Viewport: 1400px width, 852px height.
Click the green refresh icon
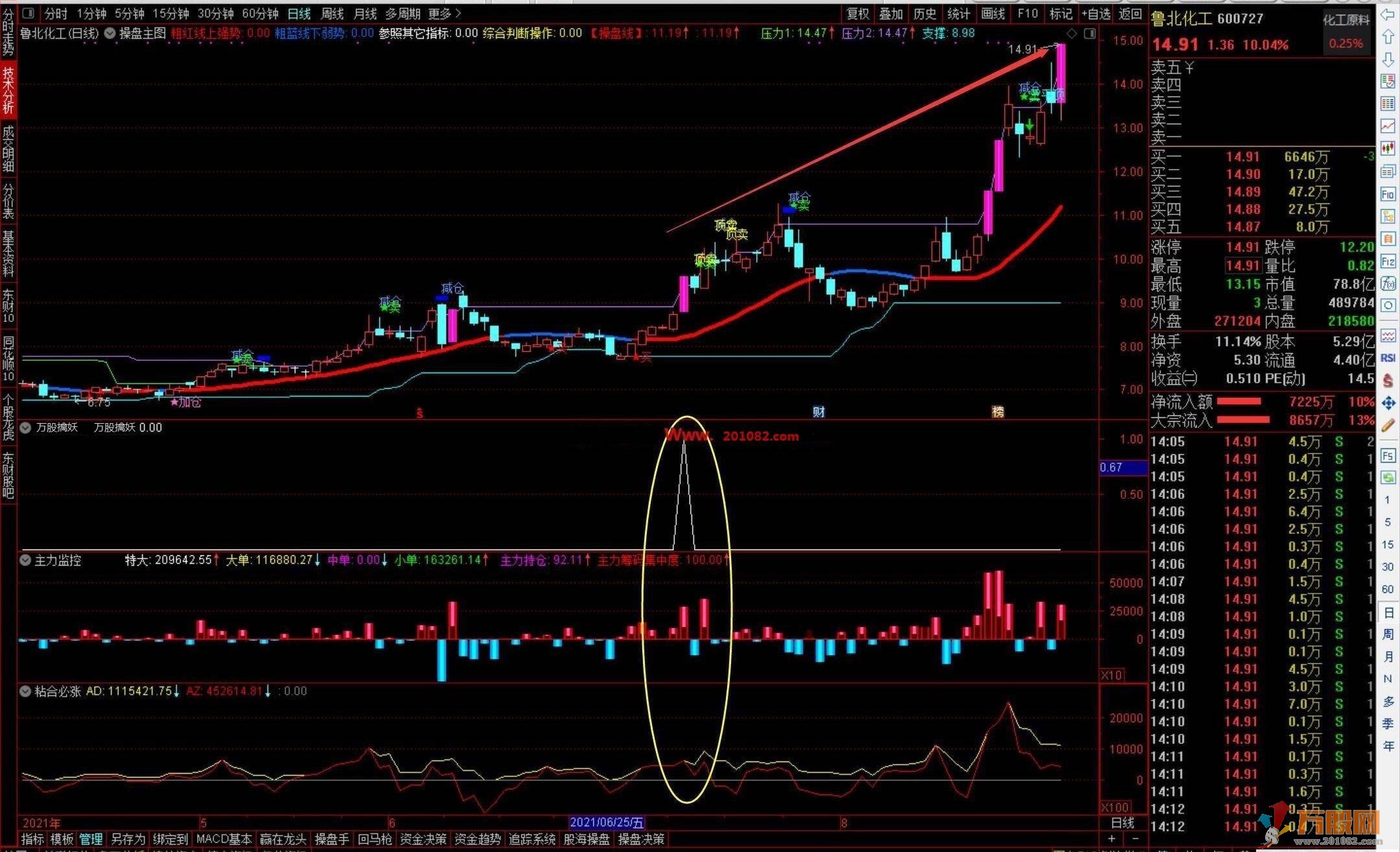[x=1388, y=478]
